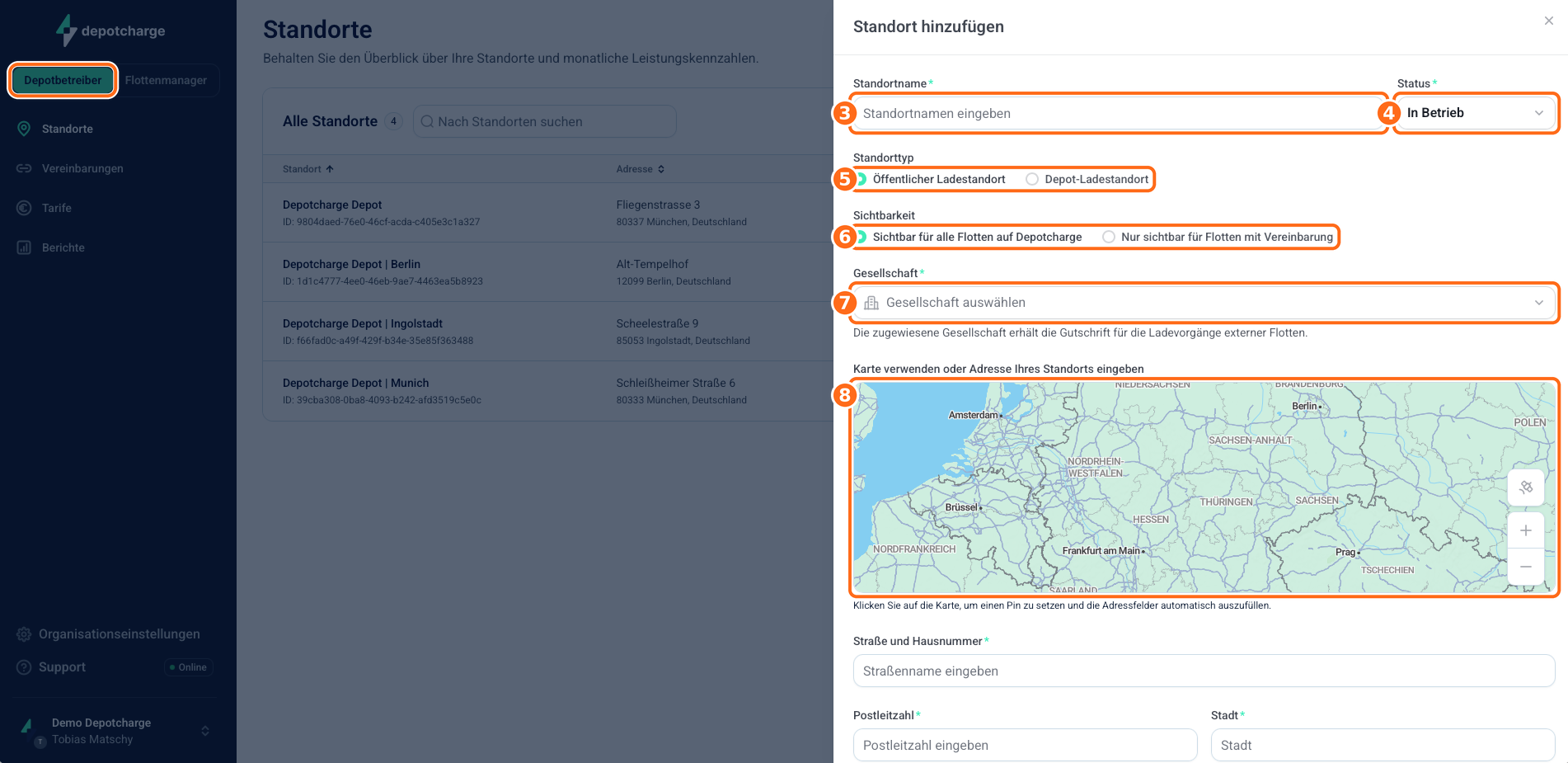Choose Sichtbar für alle Flotten auf Depotcharge

click(969, 237)
